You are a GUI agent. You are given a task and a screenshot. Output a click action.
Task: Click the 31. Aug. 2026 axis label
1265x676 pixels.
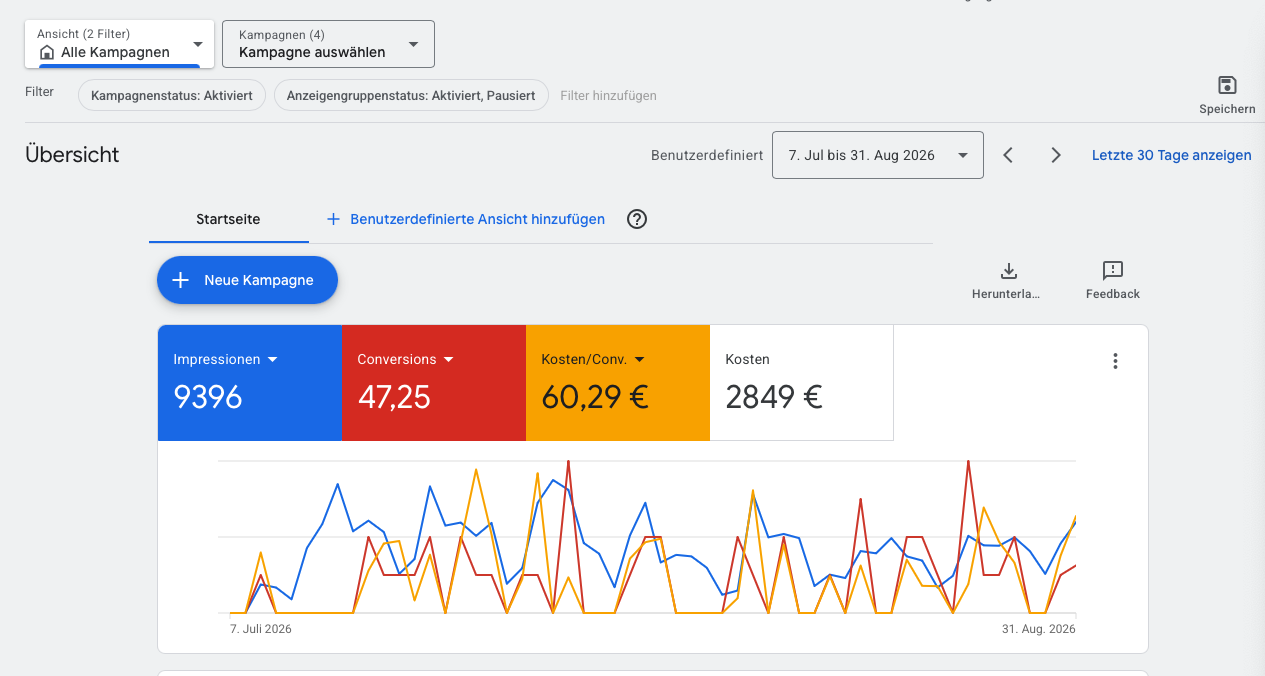point(1038,629)
